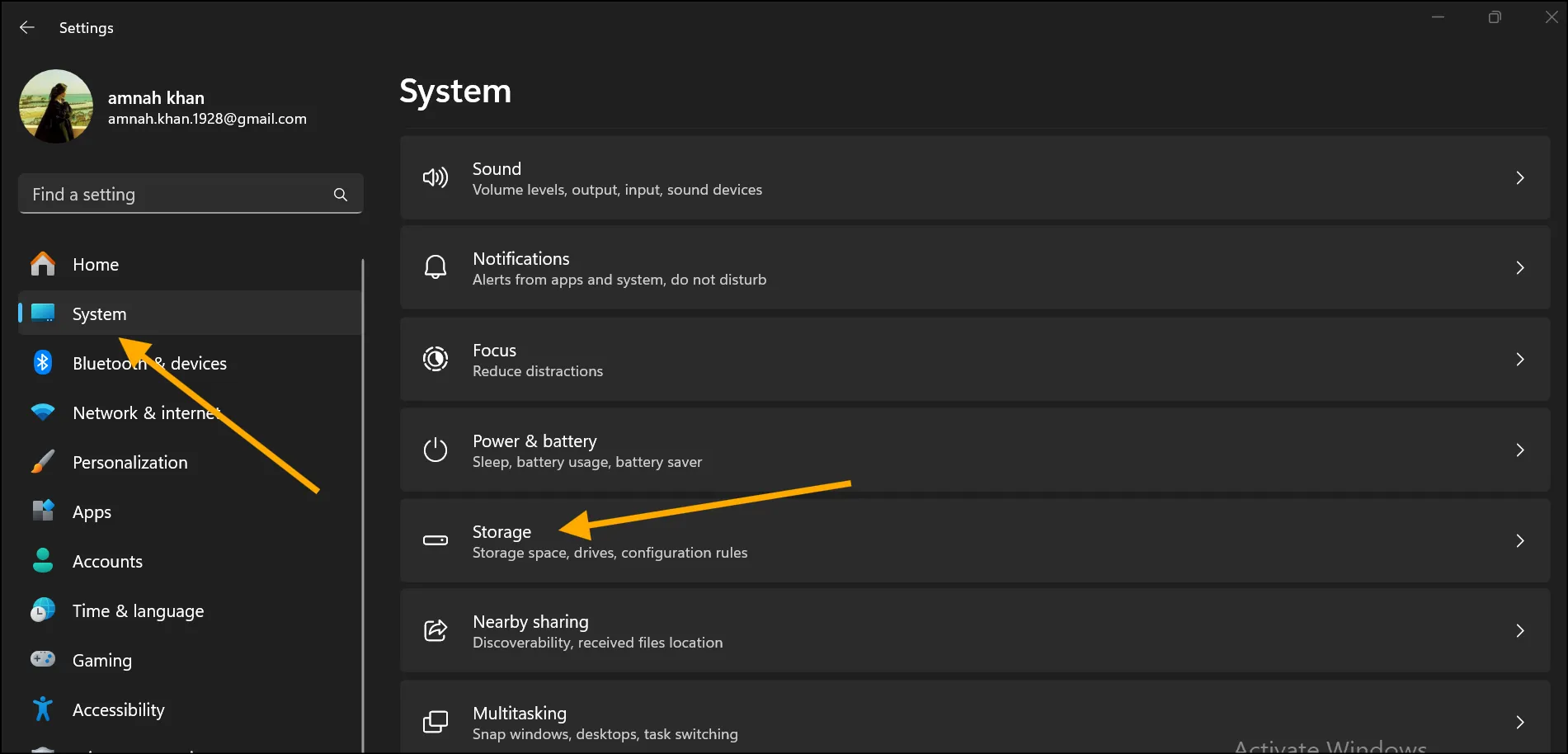Expand the Sound settings chevron

point(1520,177)
